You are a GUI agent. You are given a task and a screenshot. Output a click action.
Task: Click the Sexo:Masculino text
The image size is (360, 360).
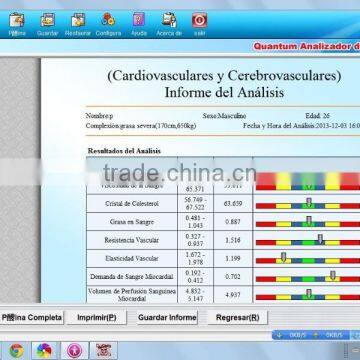(224, 116)
